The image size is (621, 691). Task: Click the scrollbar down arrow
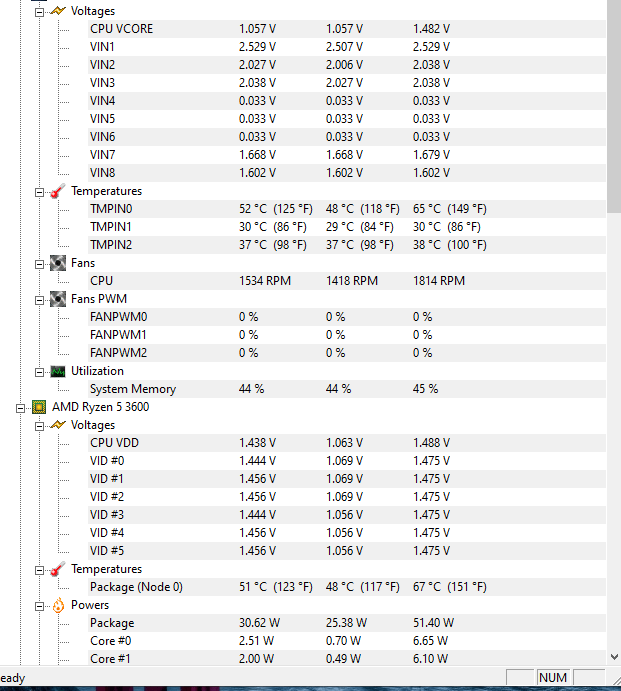tap(613, 657)
